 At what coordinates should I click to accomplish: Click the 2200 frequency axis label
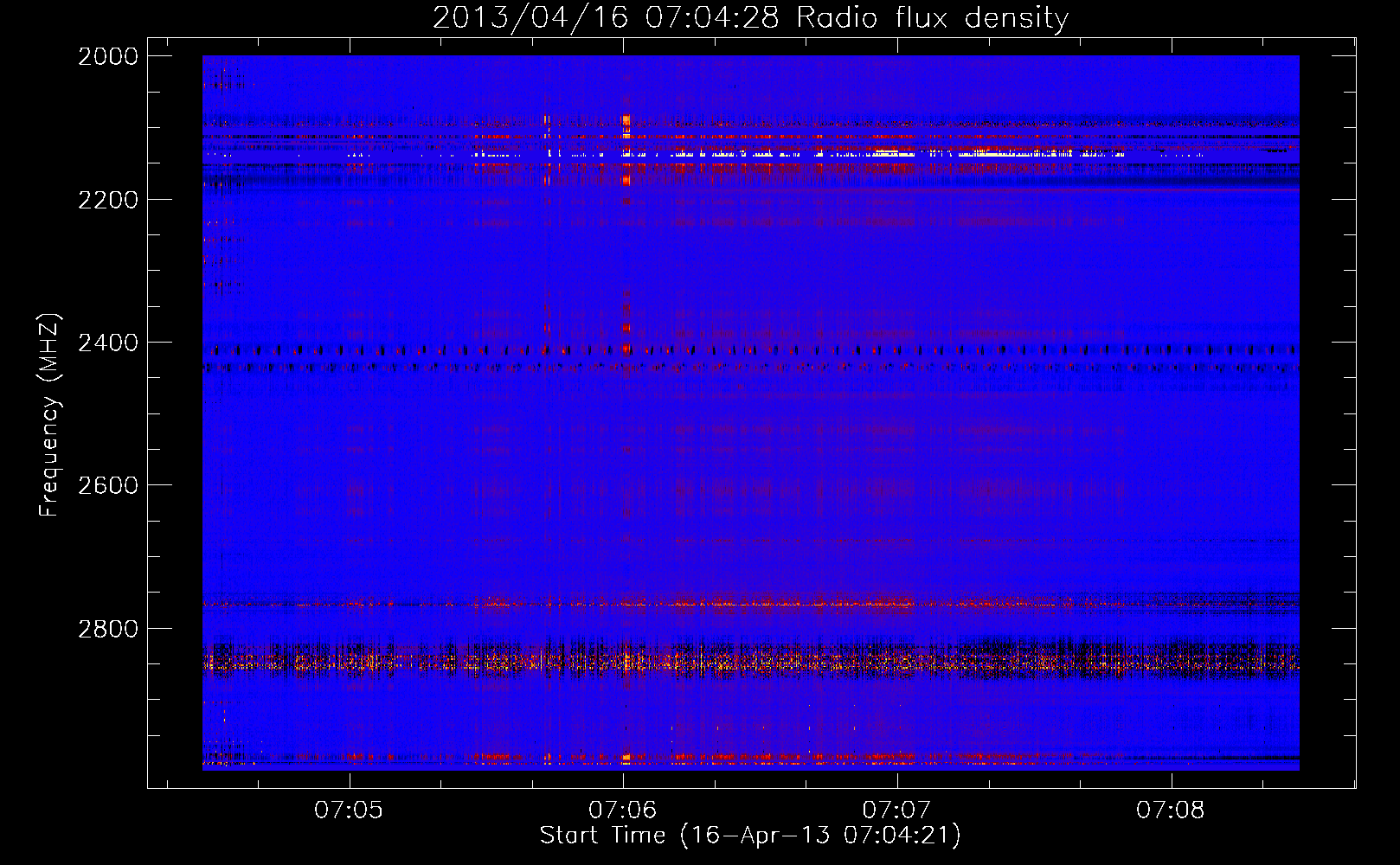108,200
